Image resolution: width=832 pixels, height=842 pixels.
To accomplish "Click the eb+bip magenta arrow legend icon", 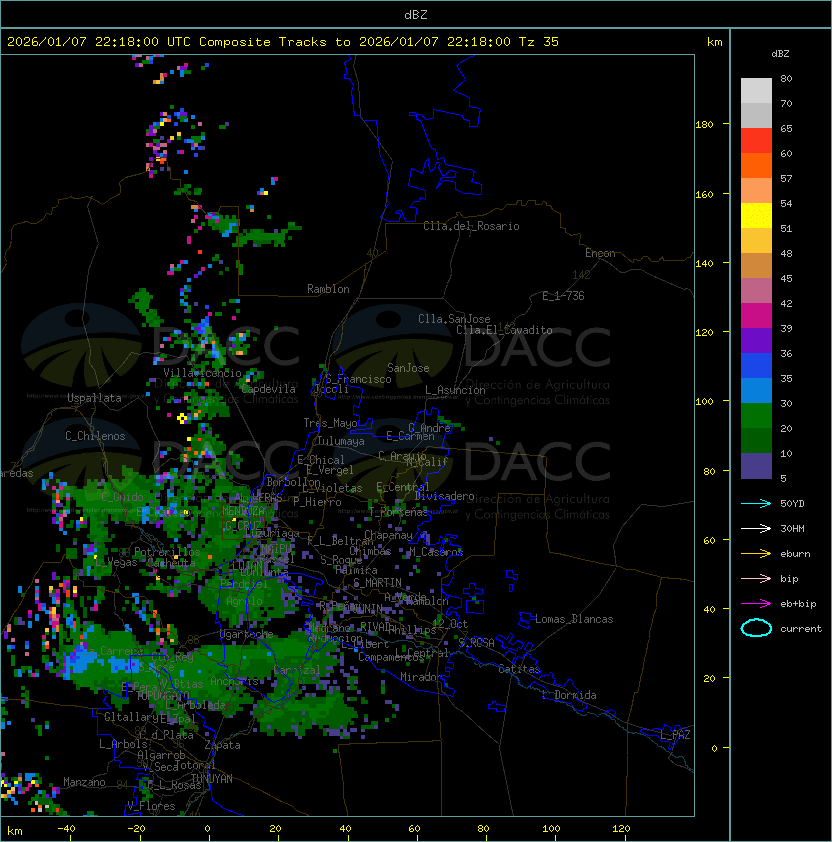I will click(x=756, y=604).
